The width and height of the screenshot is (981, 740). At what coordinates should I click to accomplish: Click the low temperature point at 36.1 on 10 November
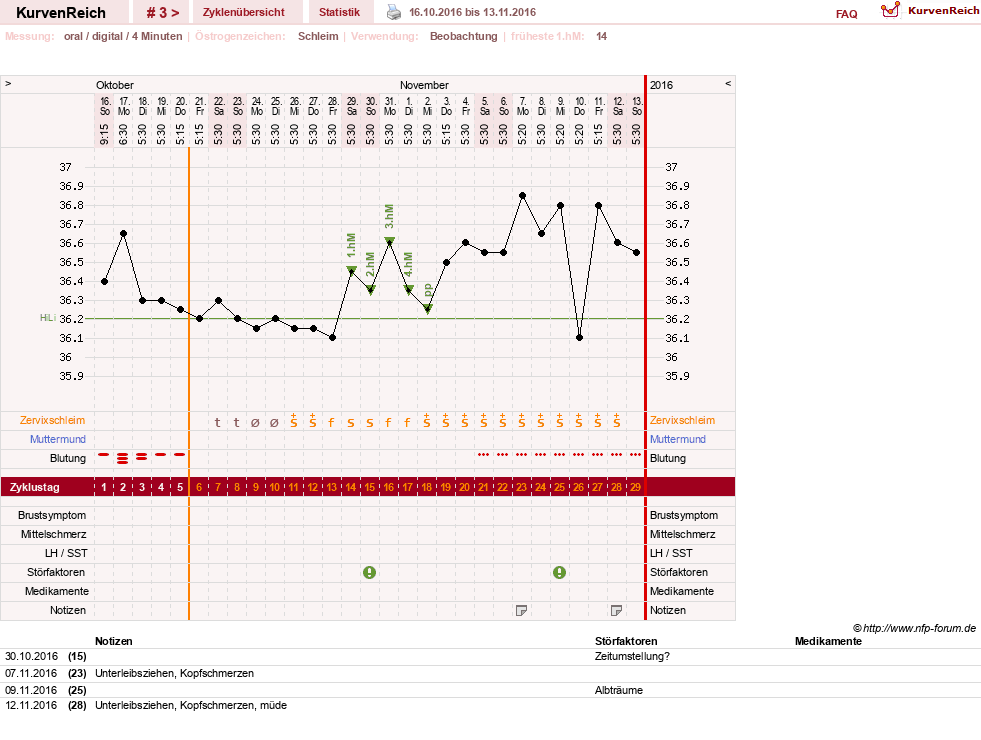[579, 338]
